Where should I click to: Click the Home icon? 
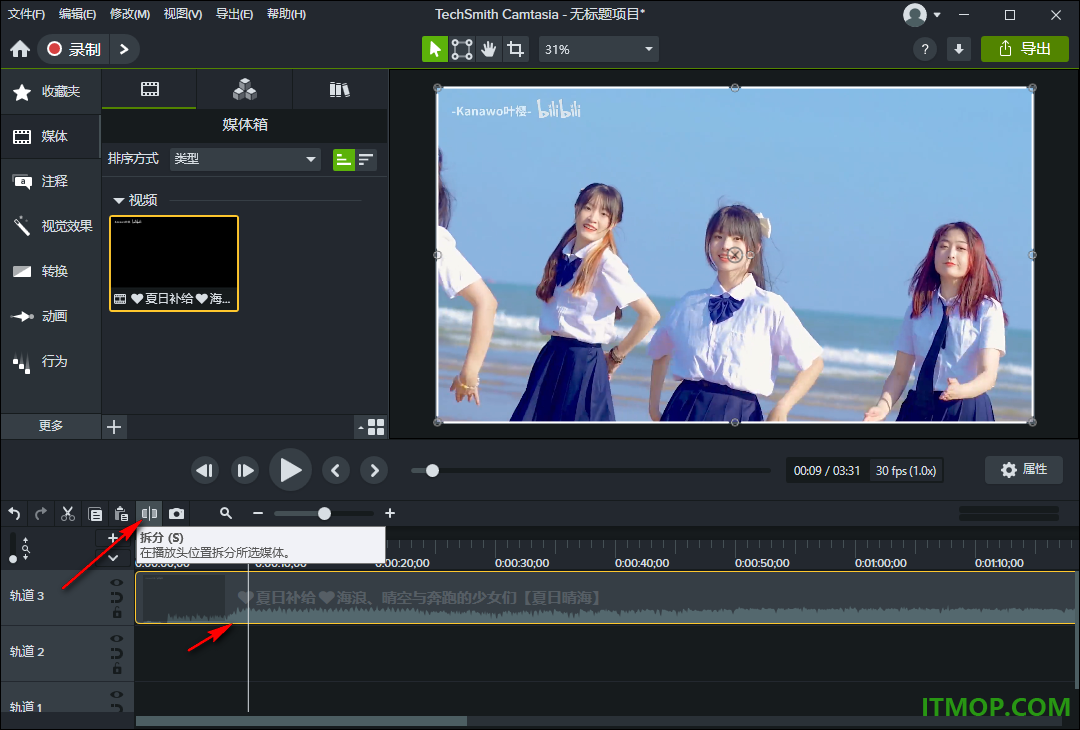coord(20,49)
